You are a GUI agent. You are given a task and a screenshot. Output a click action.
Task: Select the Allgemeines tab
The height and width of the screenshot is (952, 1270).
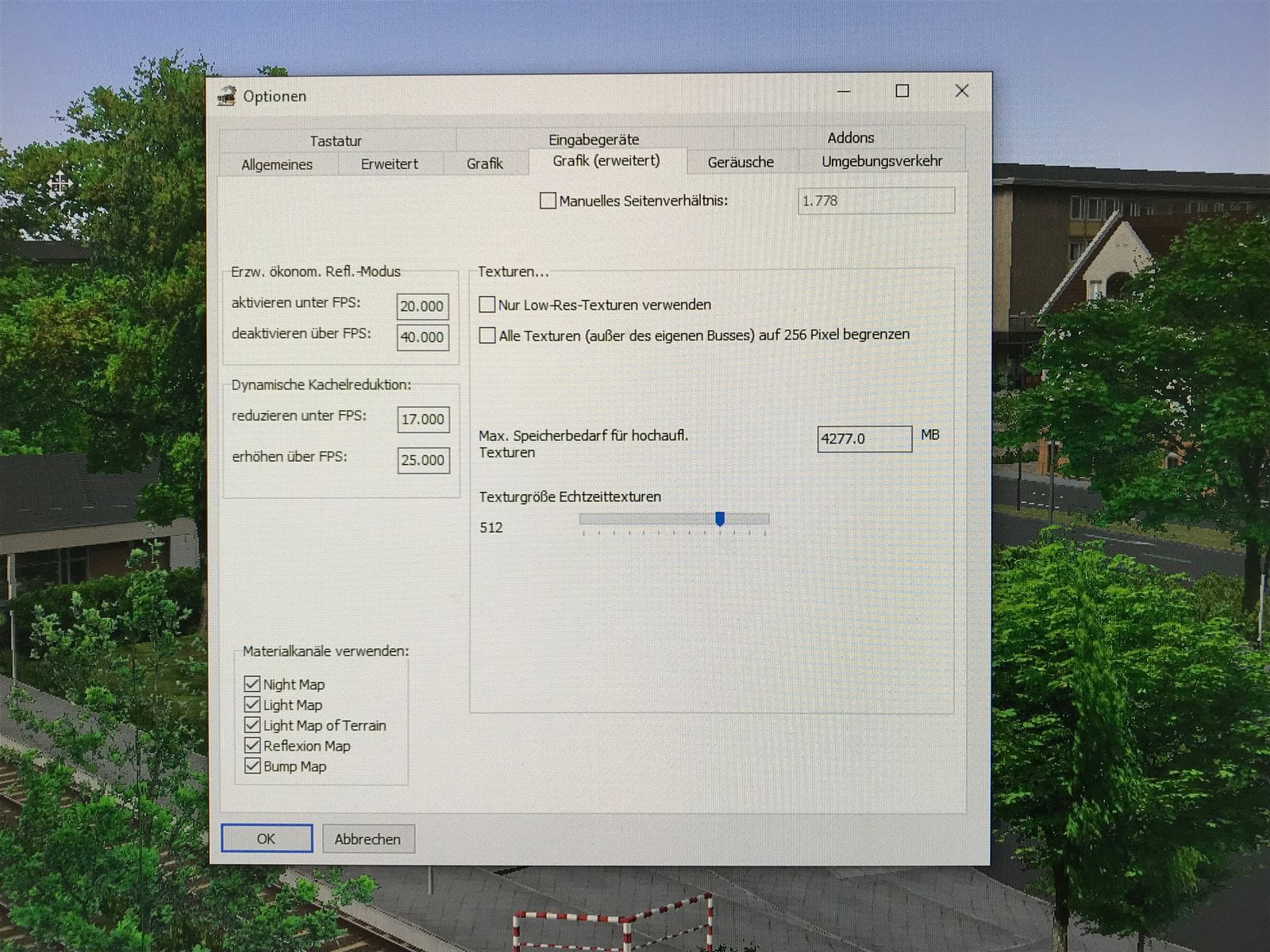[277, 164]
